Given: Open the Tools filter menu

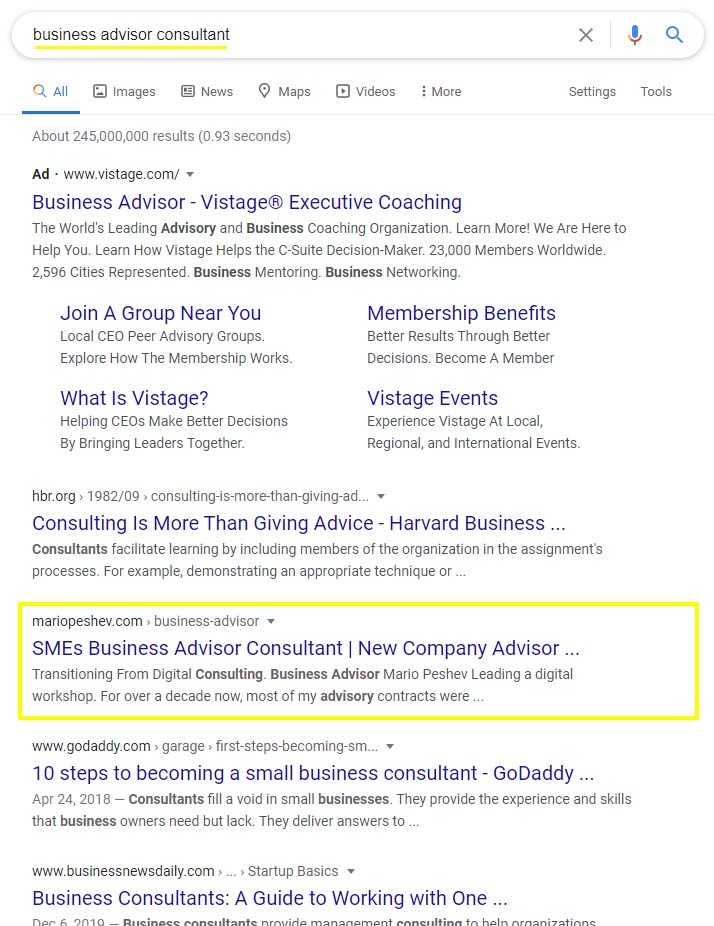Looking at the screenshot, I should (656, 91).
